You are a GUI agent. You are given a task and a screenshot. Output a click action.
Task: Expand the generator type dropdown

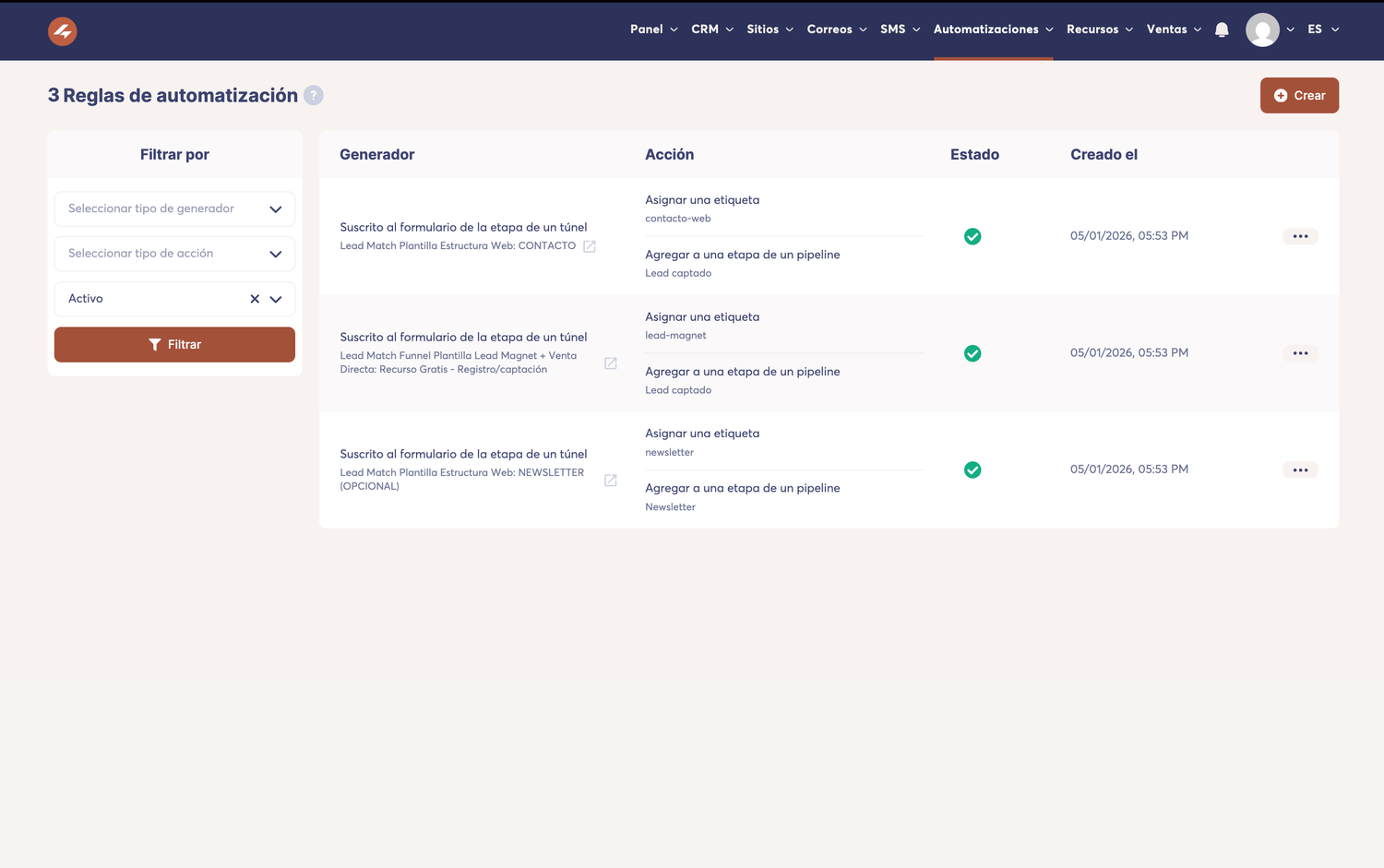[x=275, y=209]
